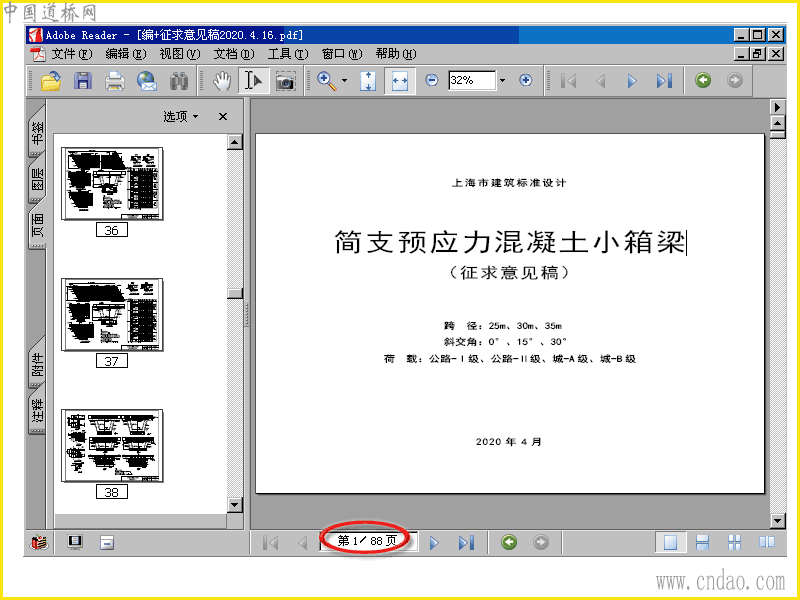Switch to Fit Page view

(368, 81)
